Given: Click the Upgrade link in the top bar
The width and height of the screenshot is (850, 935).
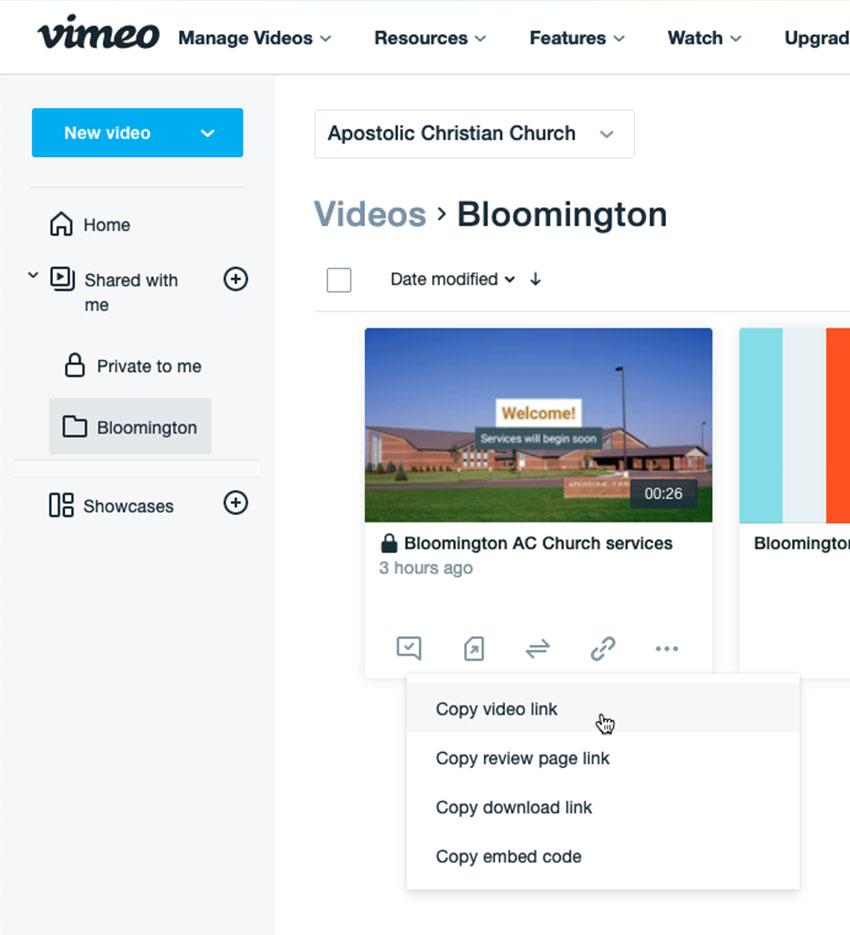Looking at the screenshot, I should [817, 38].
